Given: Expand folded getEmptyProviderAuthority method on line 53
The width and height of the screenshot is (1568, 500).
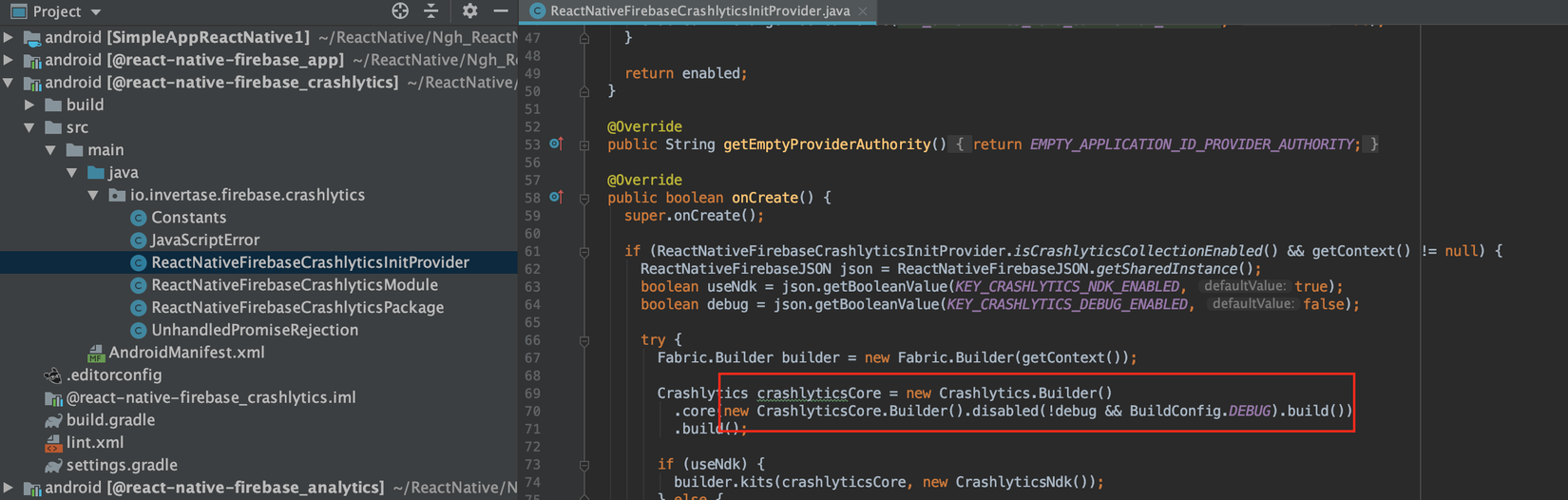Looking at the screenshot, I should [584, 144].
